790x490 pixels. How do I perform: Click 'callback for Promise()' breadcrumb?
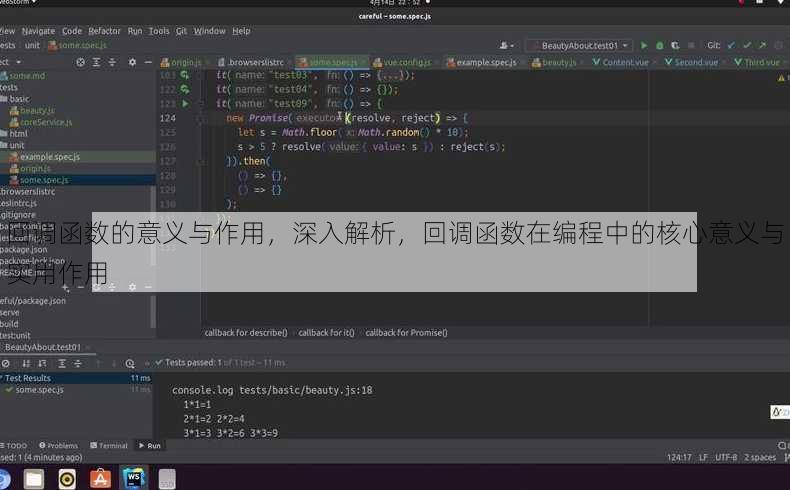coord(407,333)
